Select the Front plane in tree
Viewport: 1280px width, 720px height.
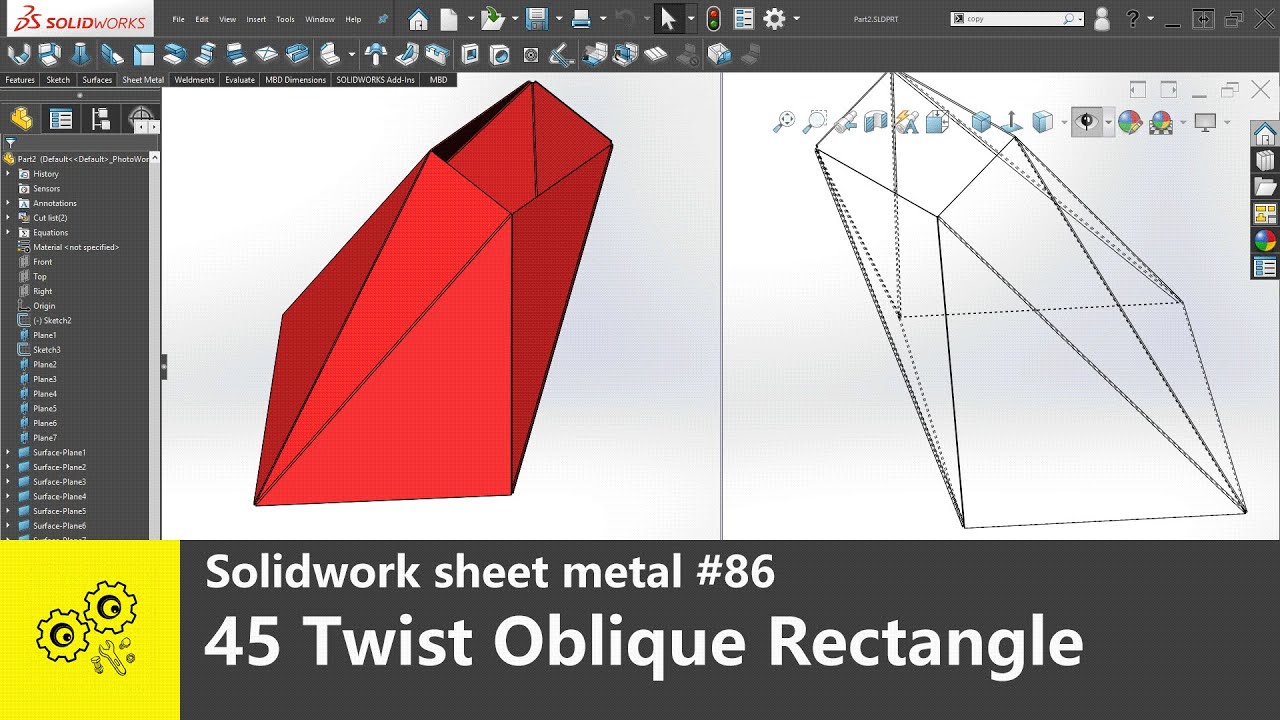[42, 262]
